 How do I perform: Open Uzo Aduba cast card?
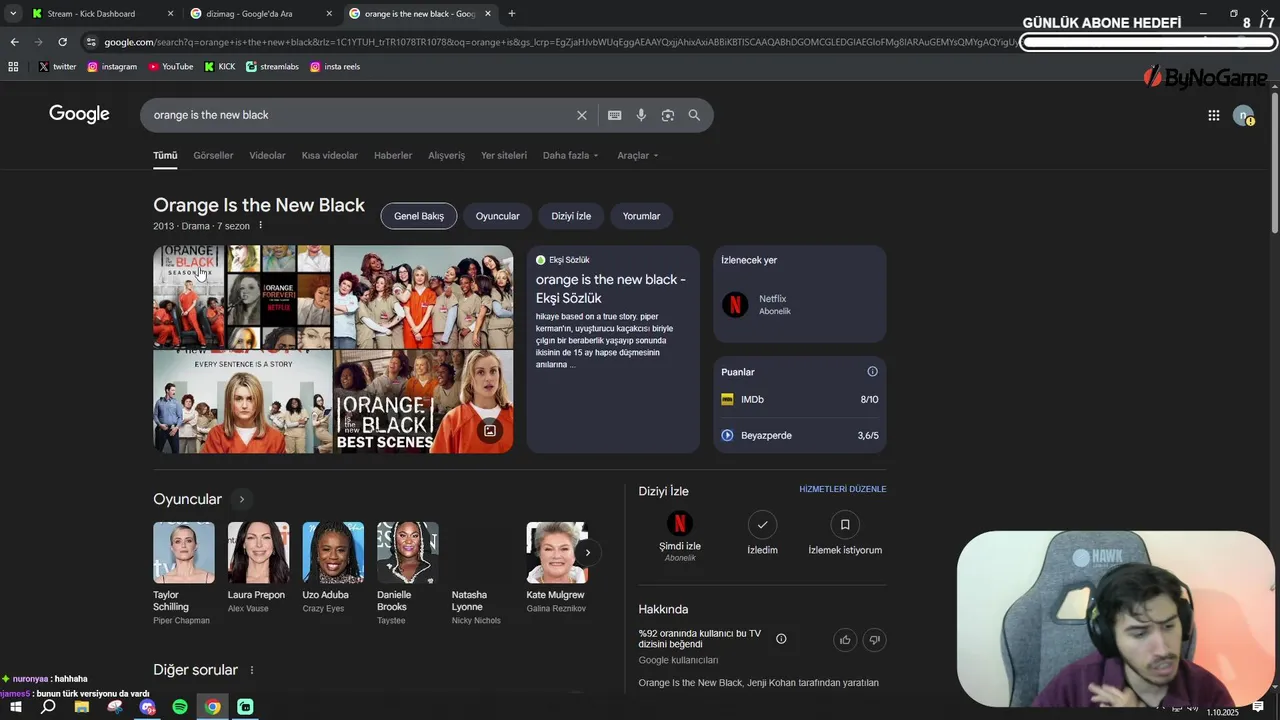[x=332, y=568]
